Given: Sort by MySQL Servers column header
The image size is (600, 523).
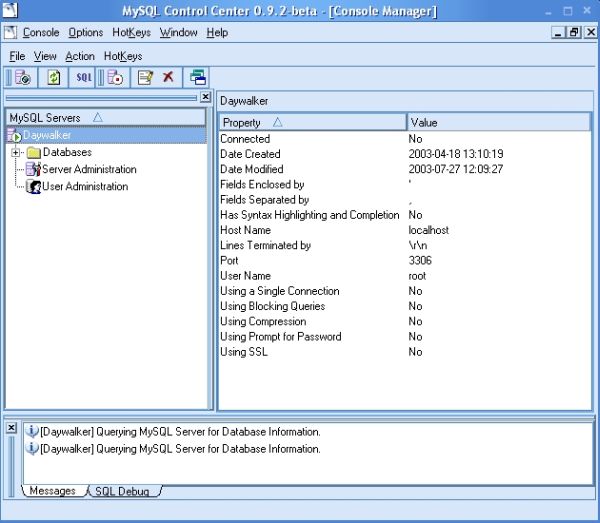Looking at the screenshot, I should pyautogui.click(x=106, y=117).
